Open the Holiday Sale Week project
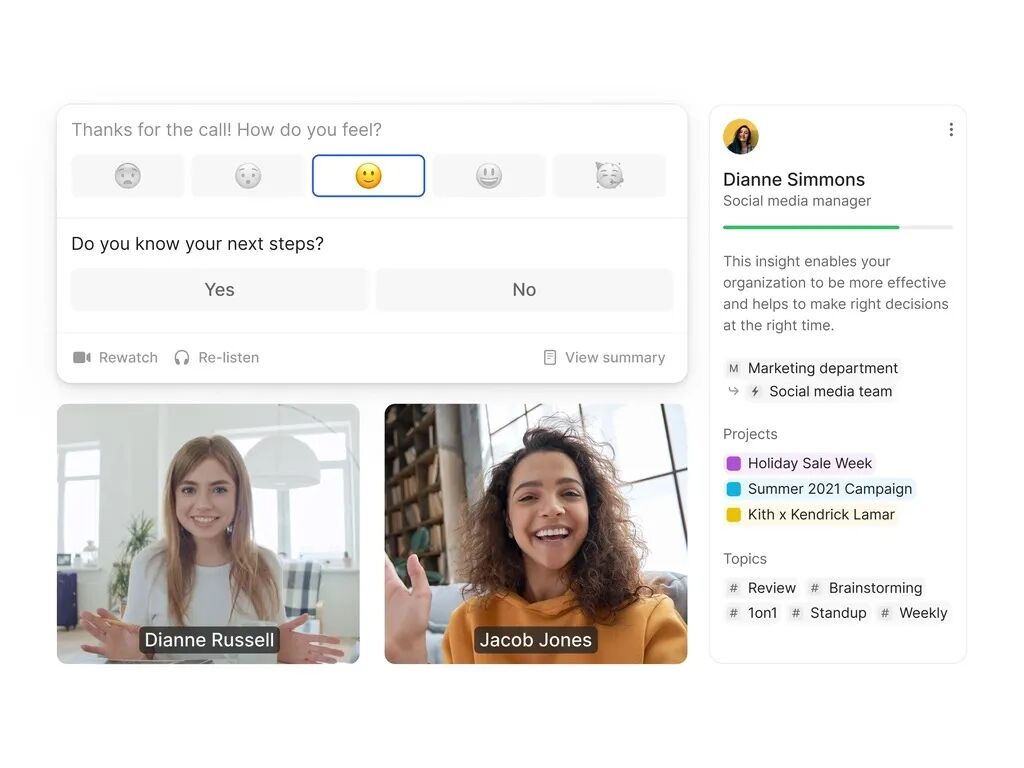Viewport: 1024px width, 768px height. point(809,463)
